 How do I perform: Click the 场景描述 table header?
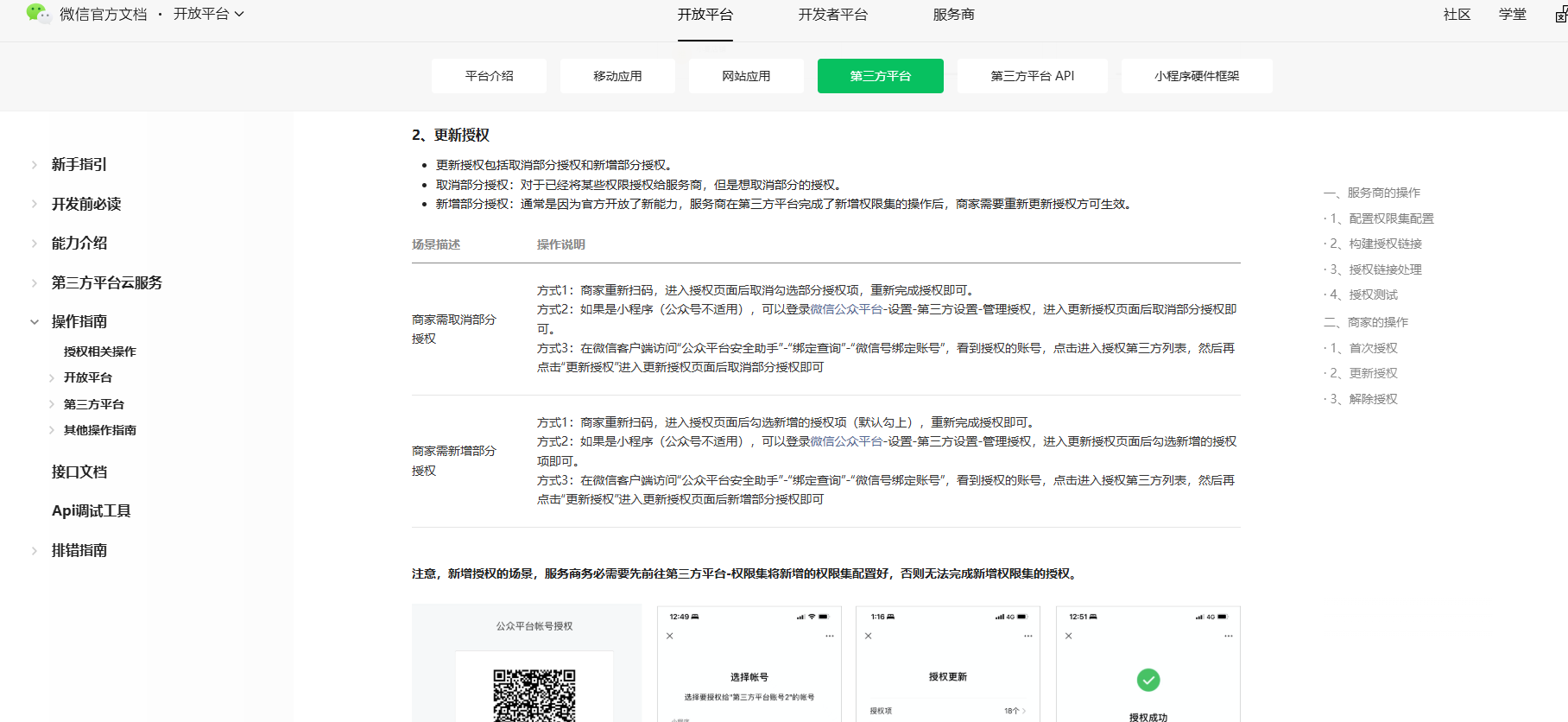pyautogui.click(x=436, y=244)
